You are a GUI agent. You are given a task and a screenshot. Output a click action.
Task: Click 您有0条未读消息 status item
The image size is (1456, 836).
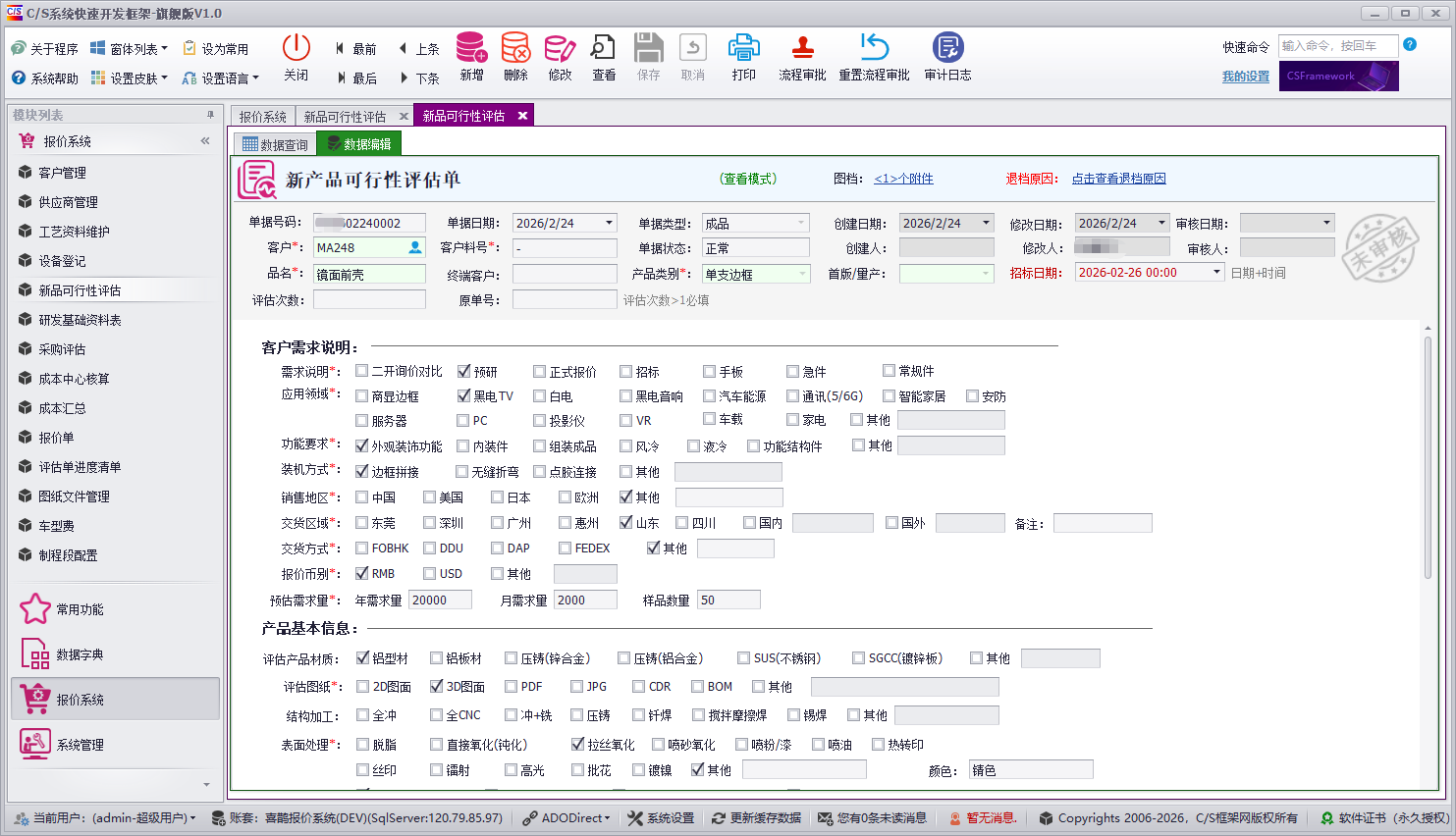(873, 817)
